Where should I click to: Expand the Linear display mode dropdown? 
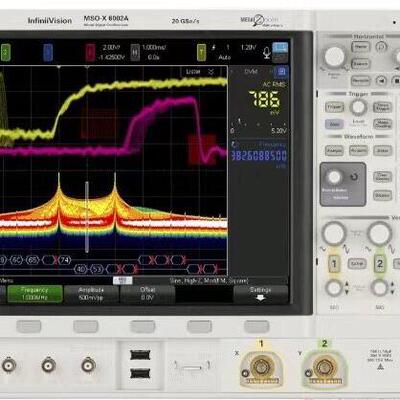[x=200, y=72]
